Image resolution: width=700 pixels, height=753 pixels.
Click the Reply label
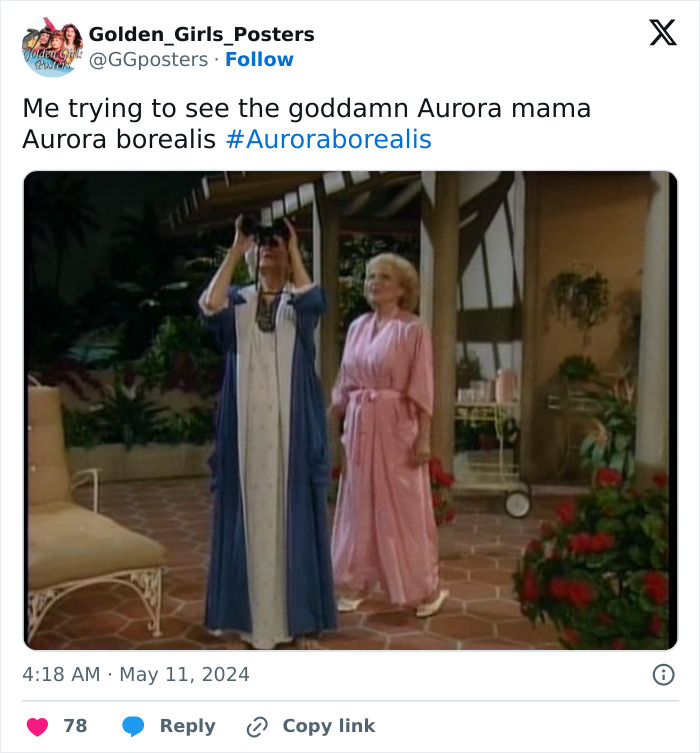tap(187, 726)
